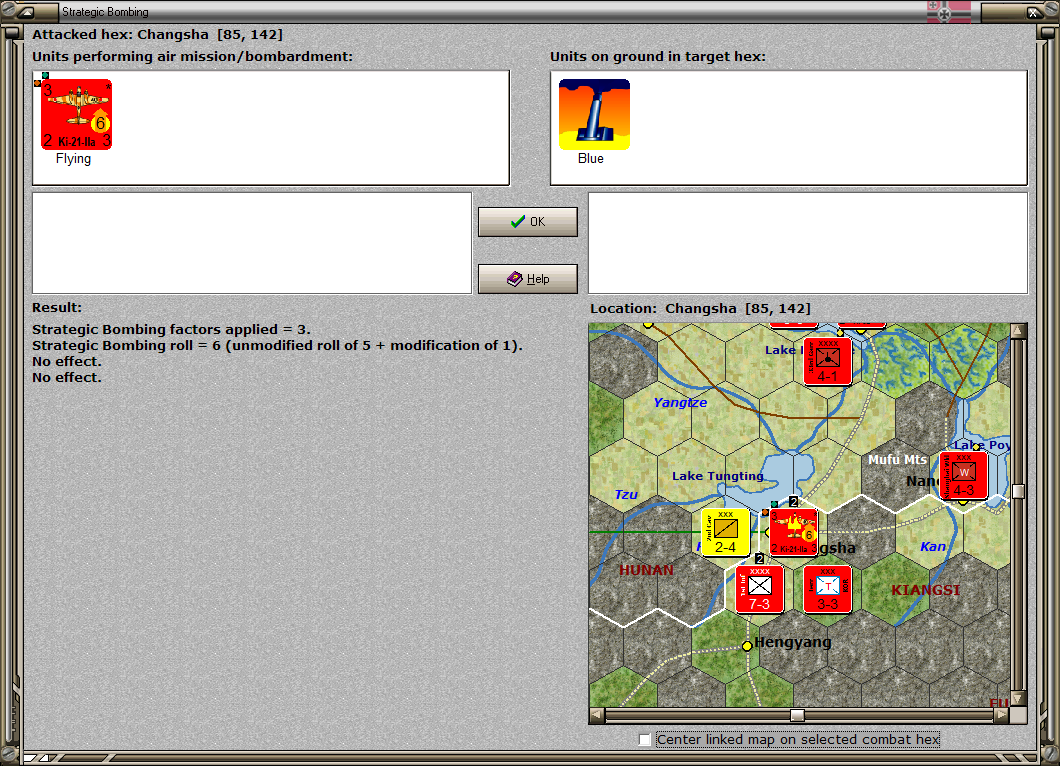Screen dimensions: 1060x766
Task: Click the Hengyang city marker on the map
Action: (747, 646)
